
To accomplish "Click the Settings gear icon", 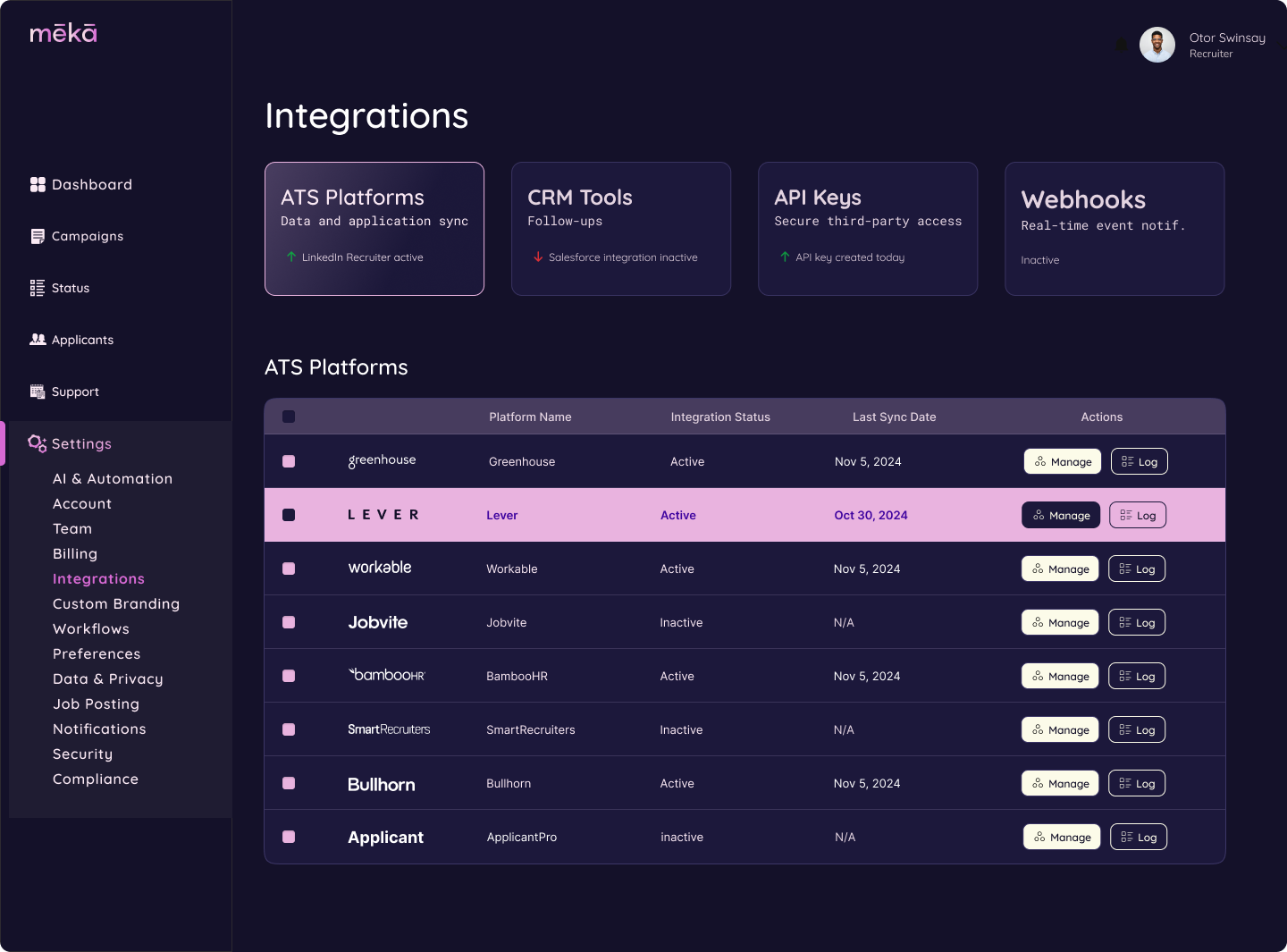I will 37,443.
